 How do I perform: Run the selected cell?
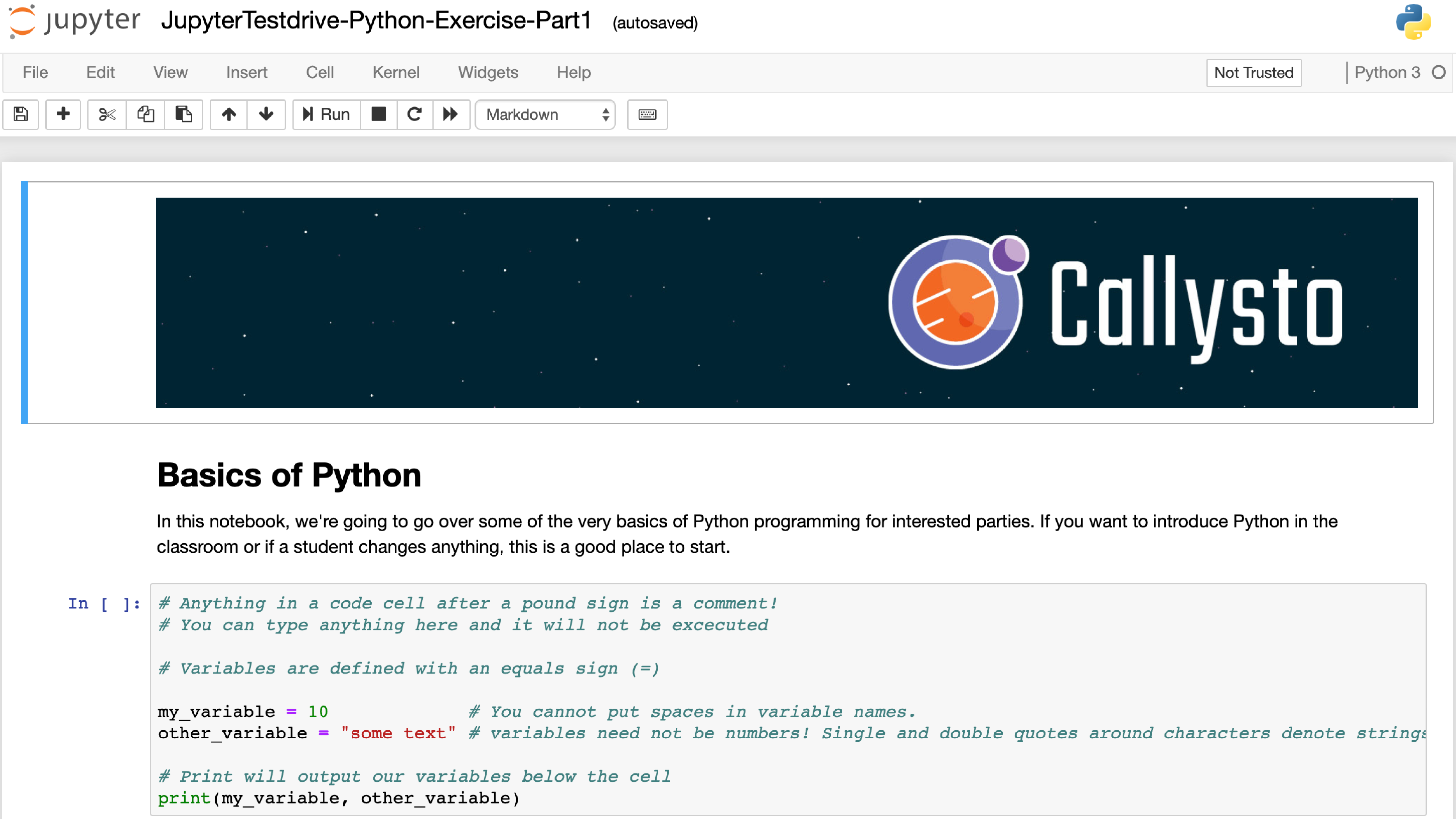(x=327, y=115)
